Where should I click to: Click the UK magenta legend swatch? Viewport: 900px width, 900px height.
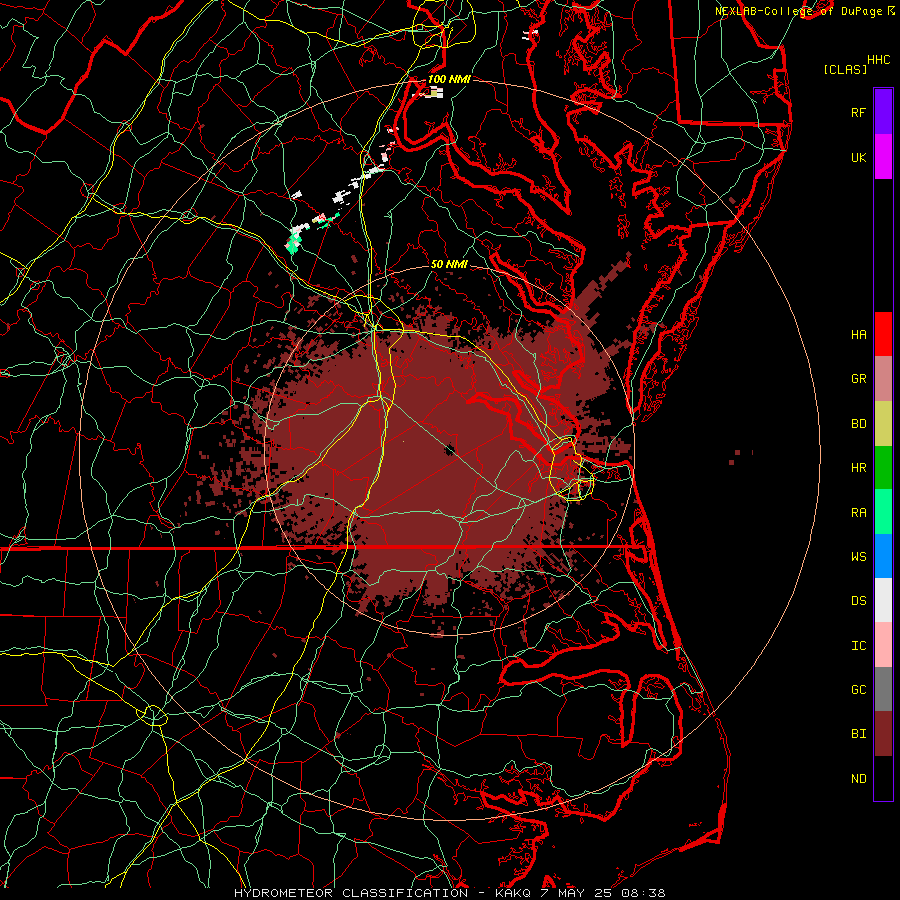[x=883, y=157]
